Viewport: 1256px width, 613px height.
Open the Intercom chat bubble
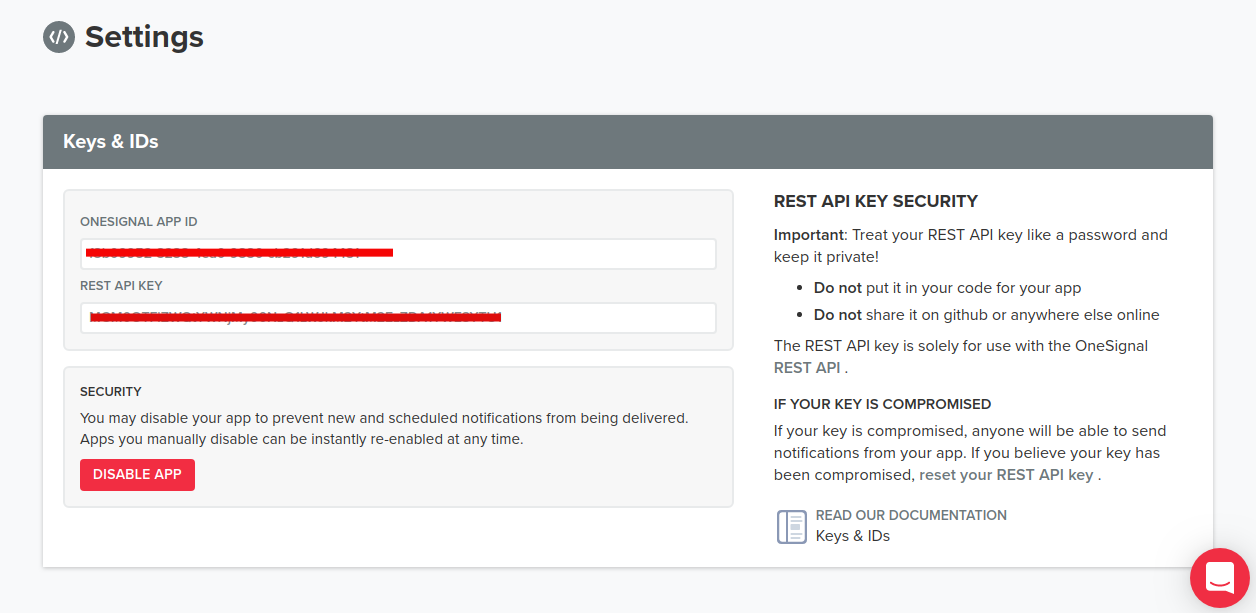[x=1220, y=577]
